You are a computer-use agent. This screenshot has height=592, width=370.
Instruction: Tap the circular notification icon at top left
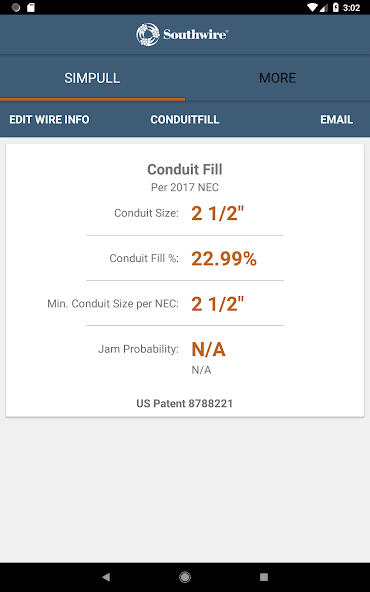click(16, 7)
